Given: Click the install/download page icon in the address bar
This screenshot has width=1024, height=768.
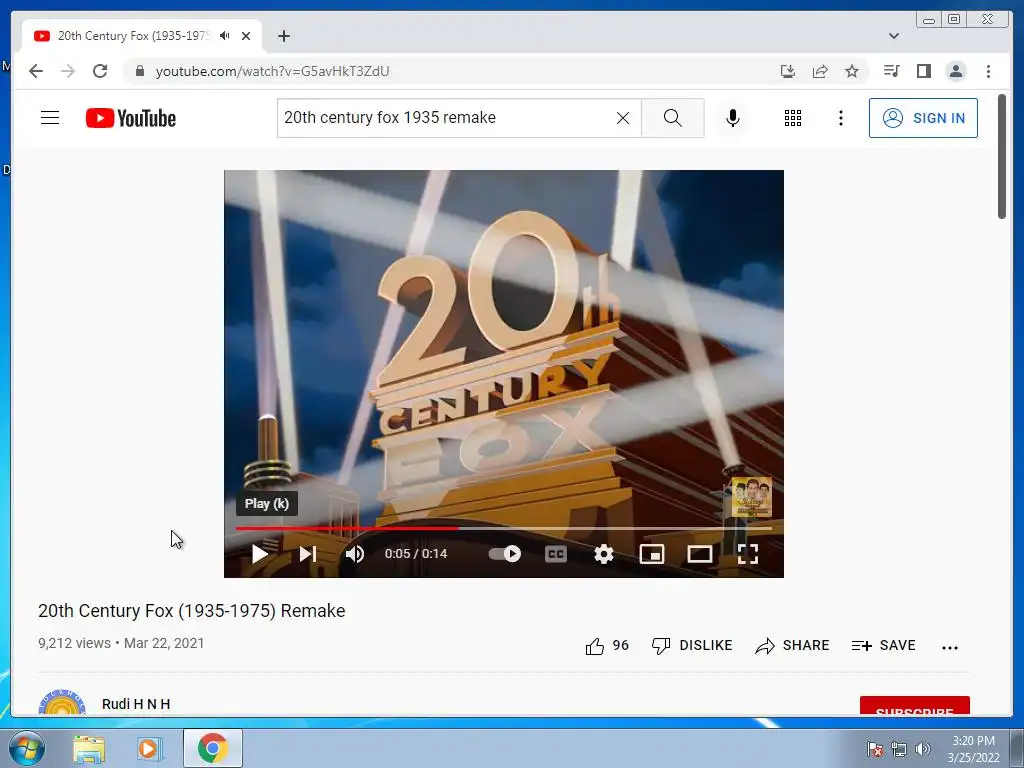Looking at the screenshot, I should [788, 71].
